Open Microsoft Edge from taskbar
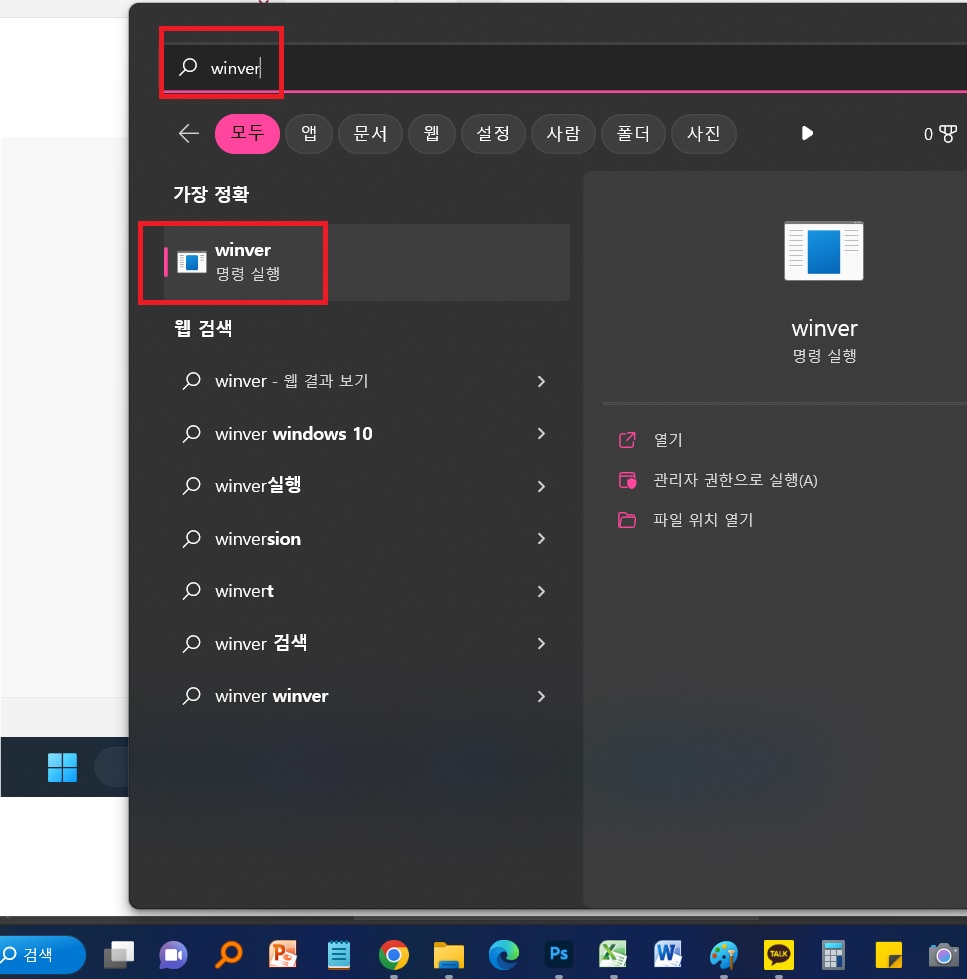This screenshot has height=979, width=967. click(x=504, y=955)
